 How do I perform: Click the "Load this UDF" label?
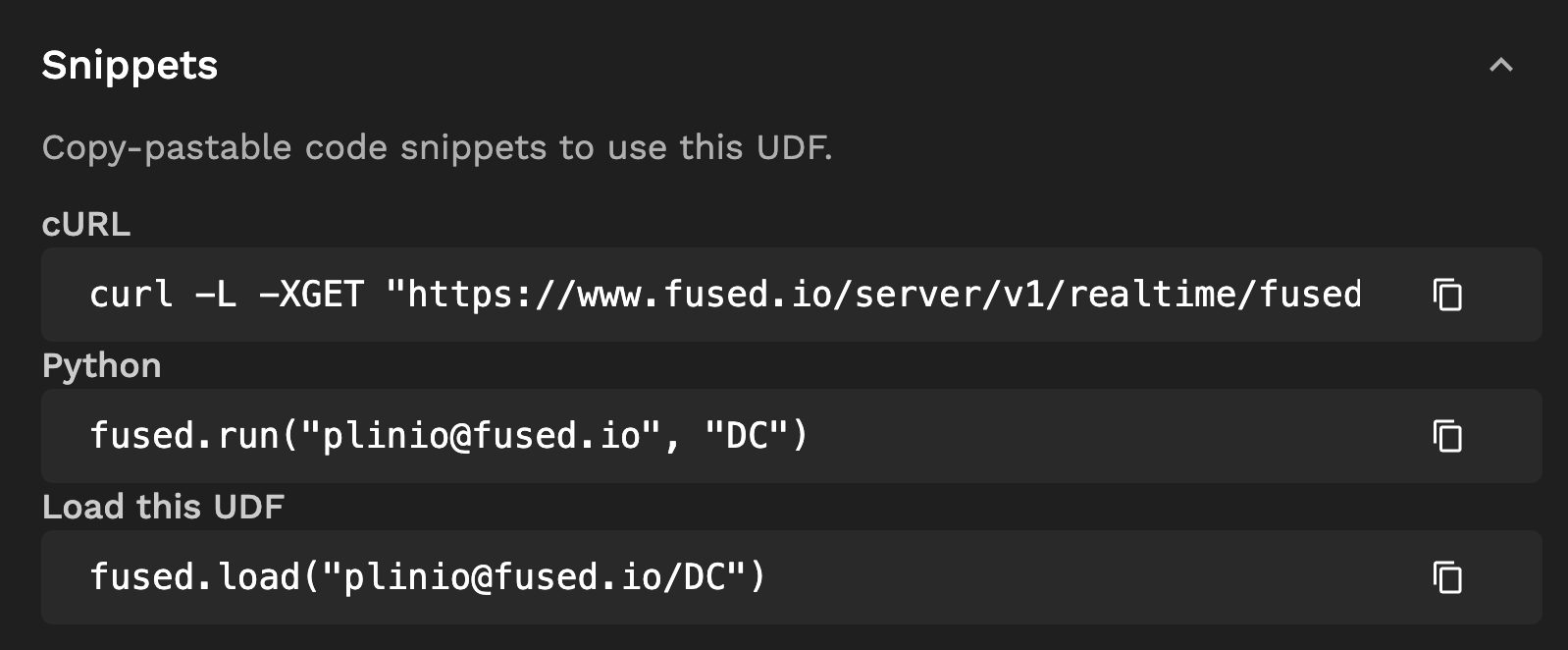163,507
